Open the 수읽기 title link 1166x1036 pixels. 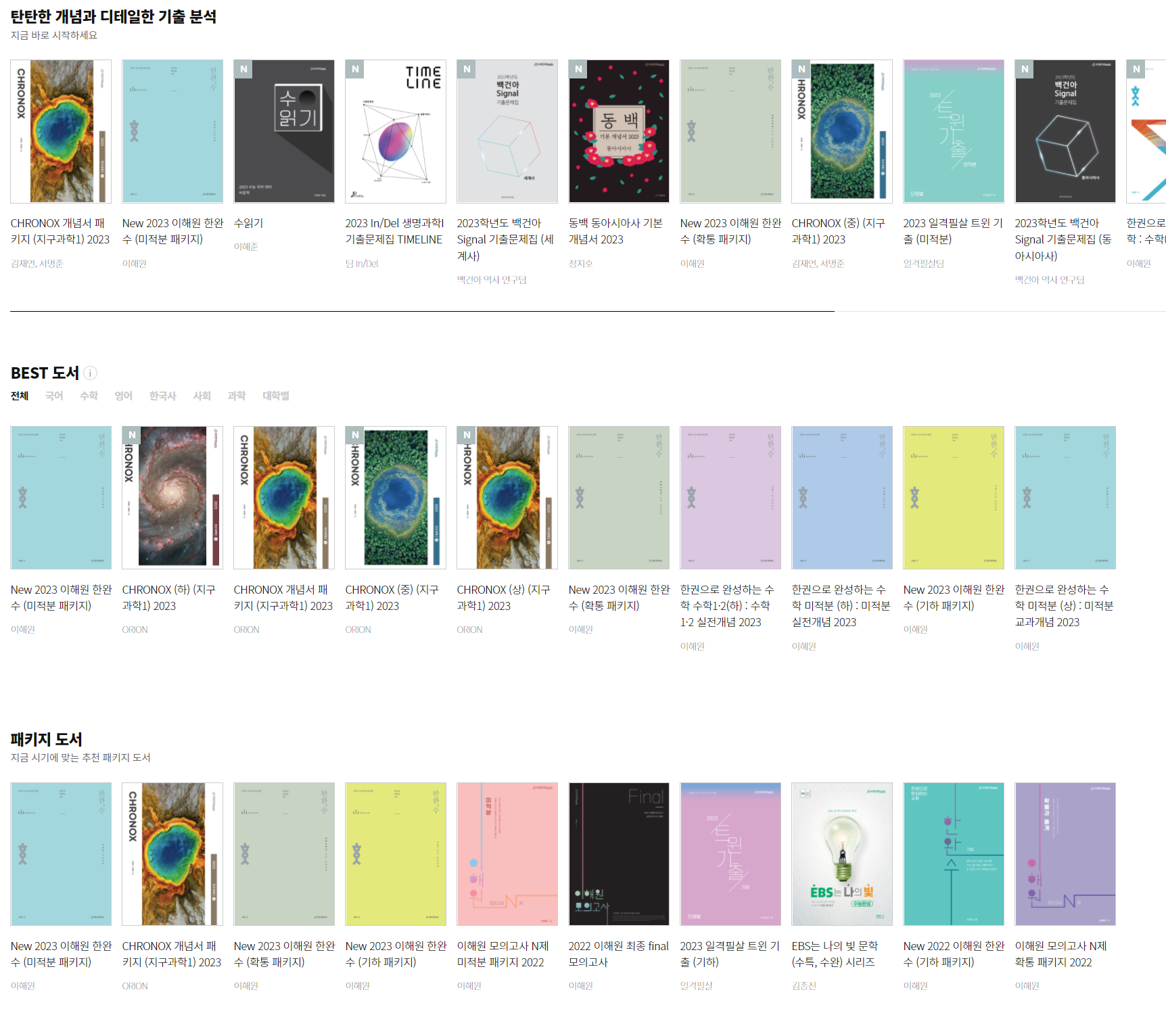(x=249, y=223)
